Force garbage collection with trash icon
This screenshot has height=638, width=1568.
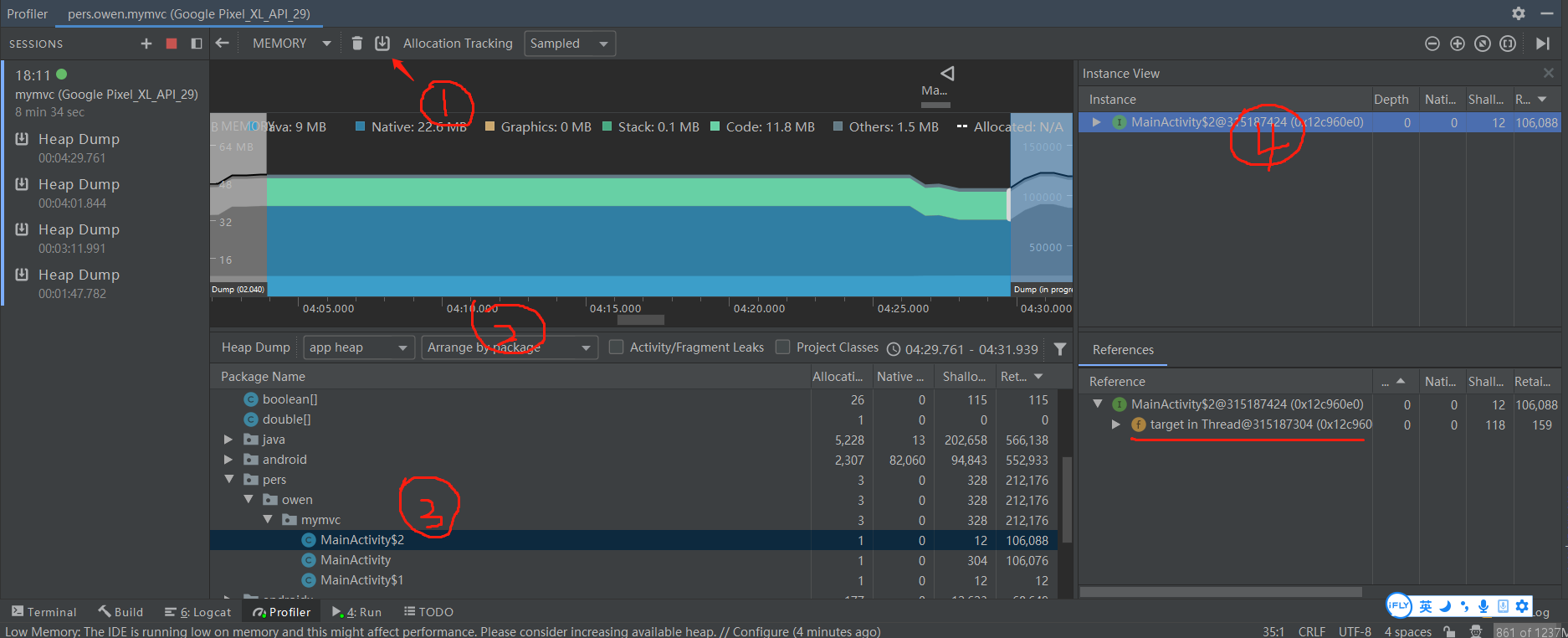pyautogui.click(x=357, y=44)
